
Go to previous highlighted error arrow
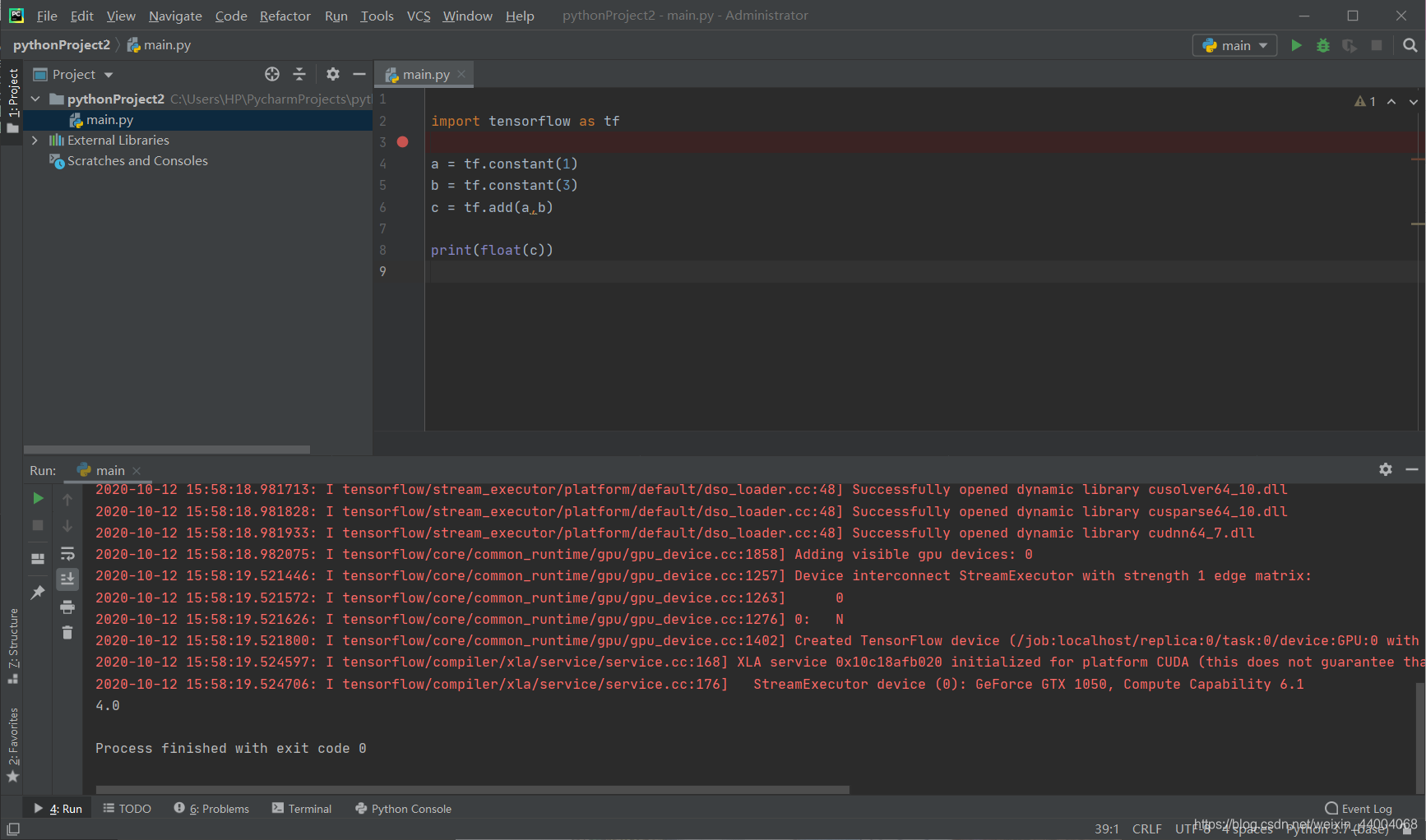1391,101
